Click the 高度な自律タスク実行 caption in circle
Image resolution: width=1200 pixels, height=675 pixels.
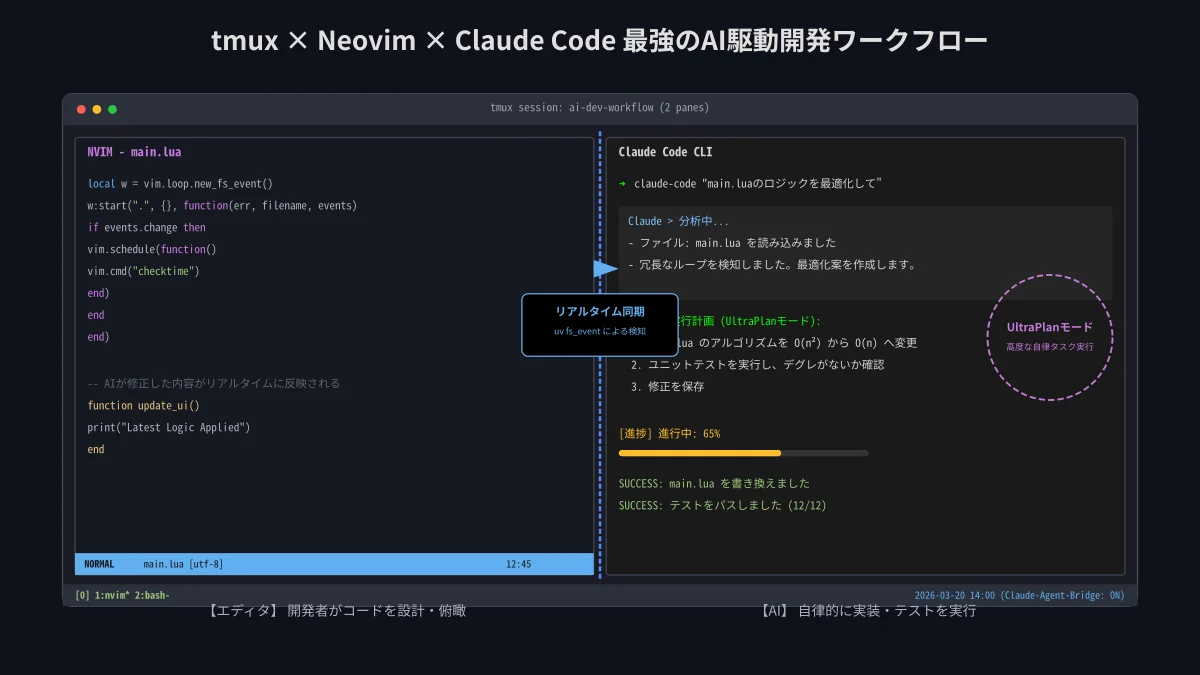pos(1049,347)
